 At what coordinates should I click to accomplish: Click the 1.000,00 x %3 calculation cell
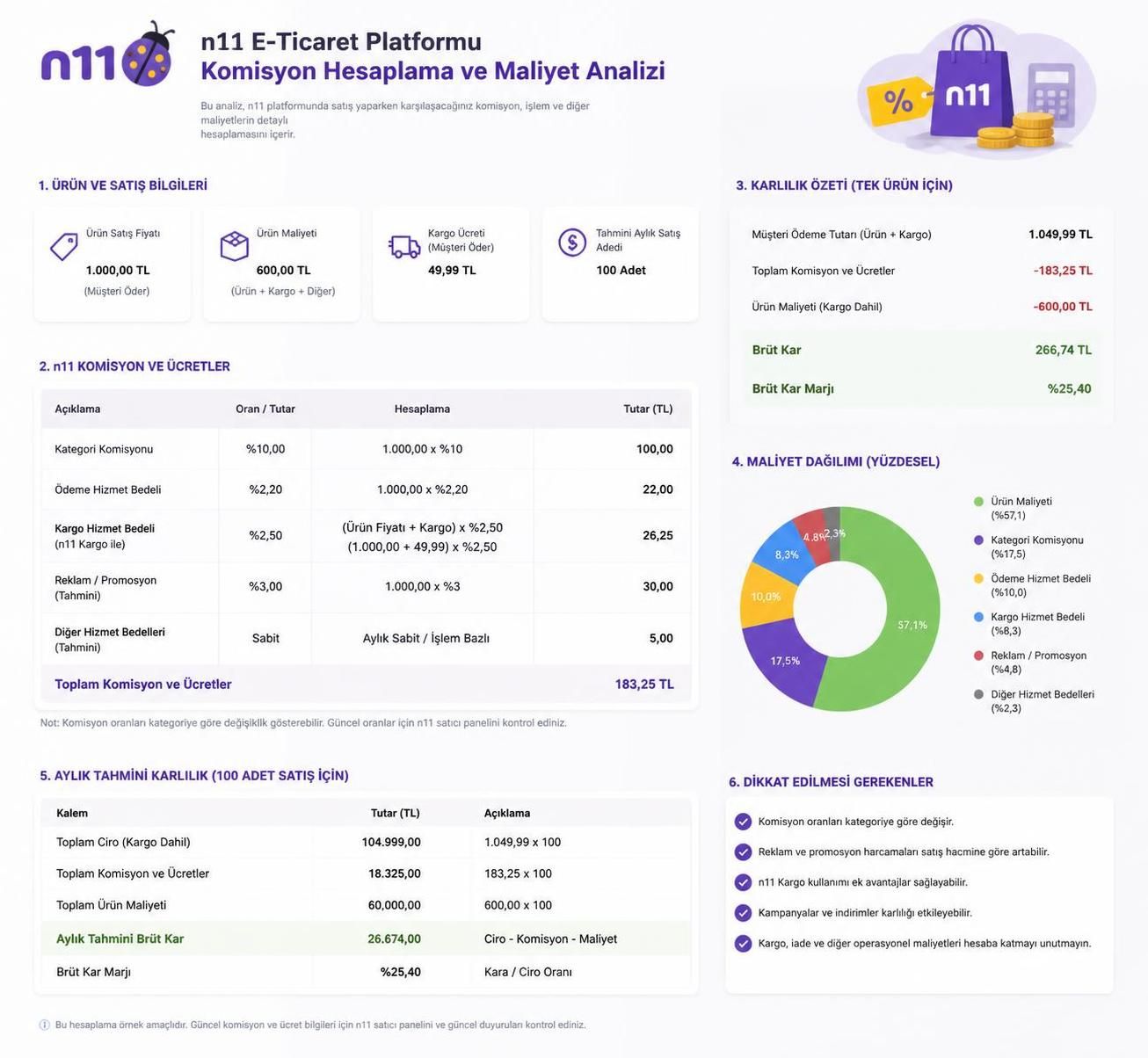[x=422, y=586]
